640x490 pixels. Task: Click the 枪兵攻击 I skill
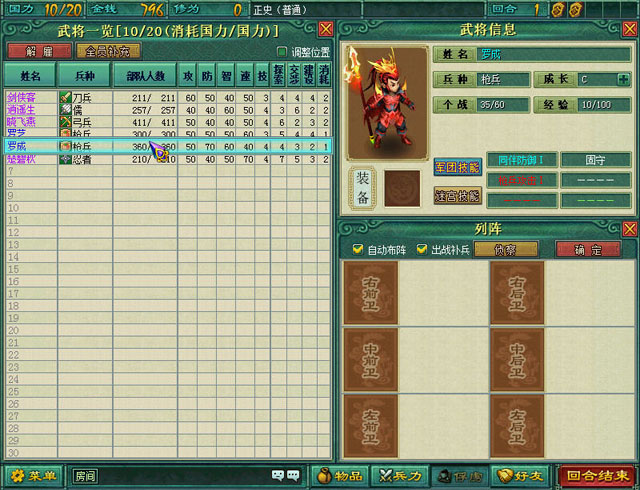(522, 180)
